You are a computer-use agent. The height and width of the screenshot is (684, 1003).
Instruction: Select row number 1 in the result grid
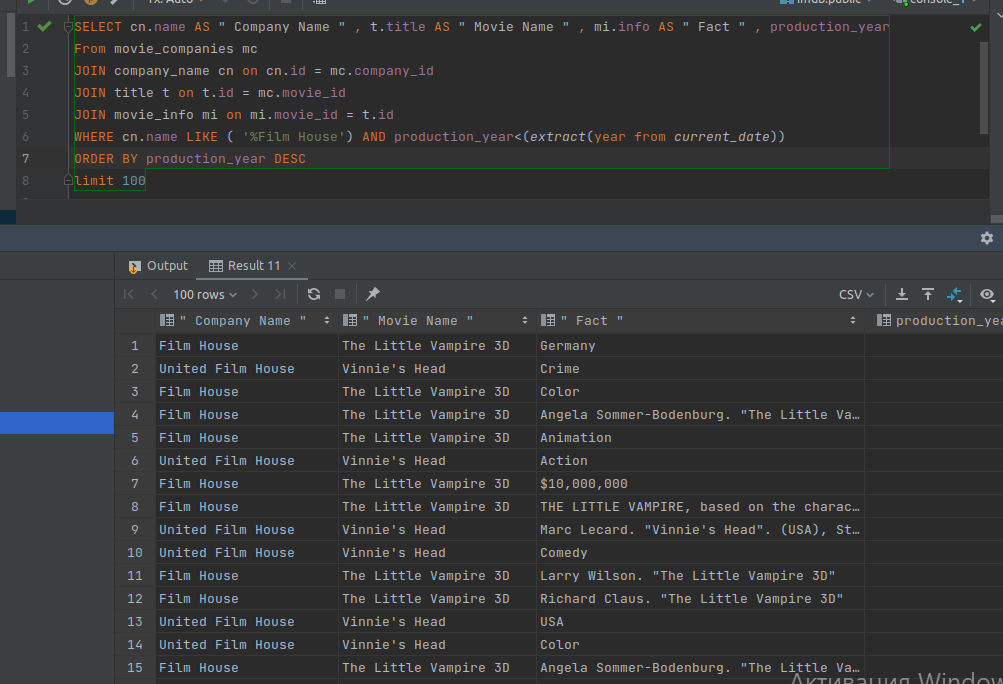[x=135, y=346]
